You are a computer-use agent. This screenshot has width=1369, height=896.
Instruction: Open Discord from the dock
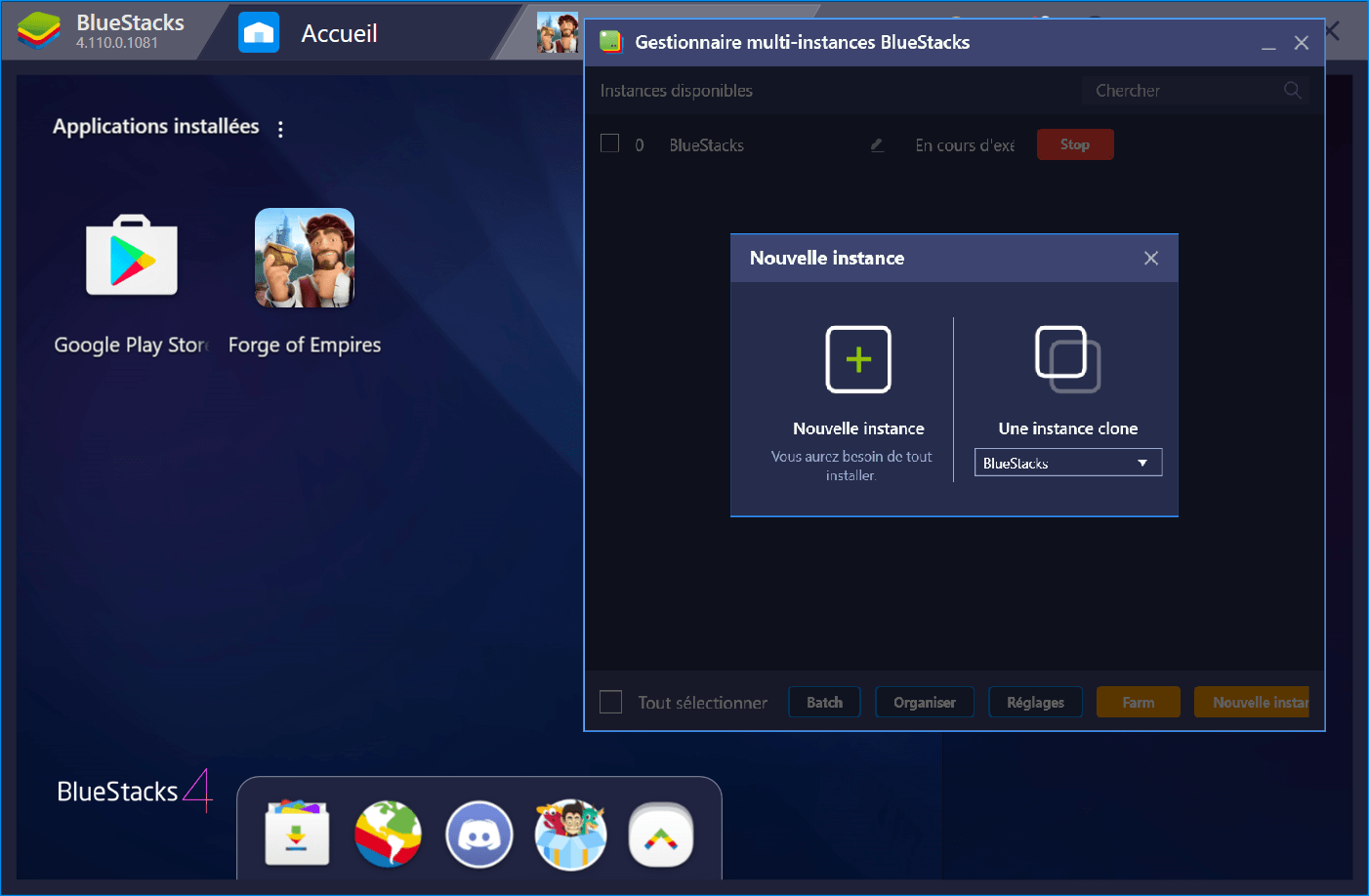click(479, 835)
